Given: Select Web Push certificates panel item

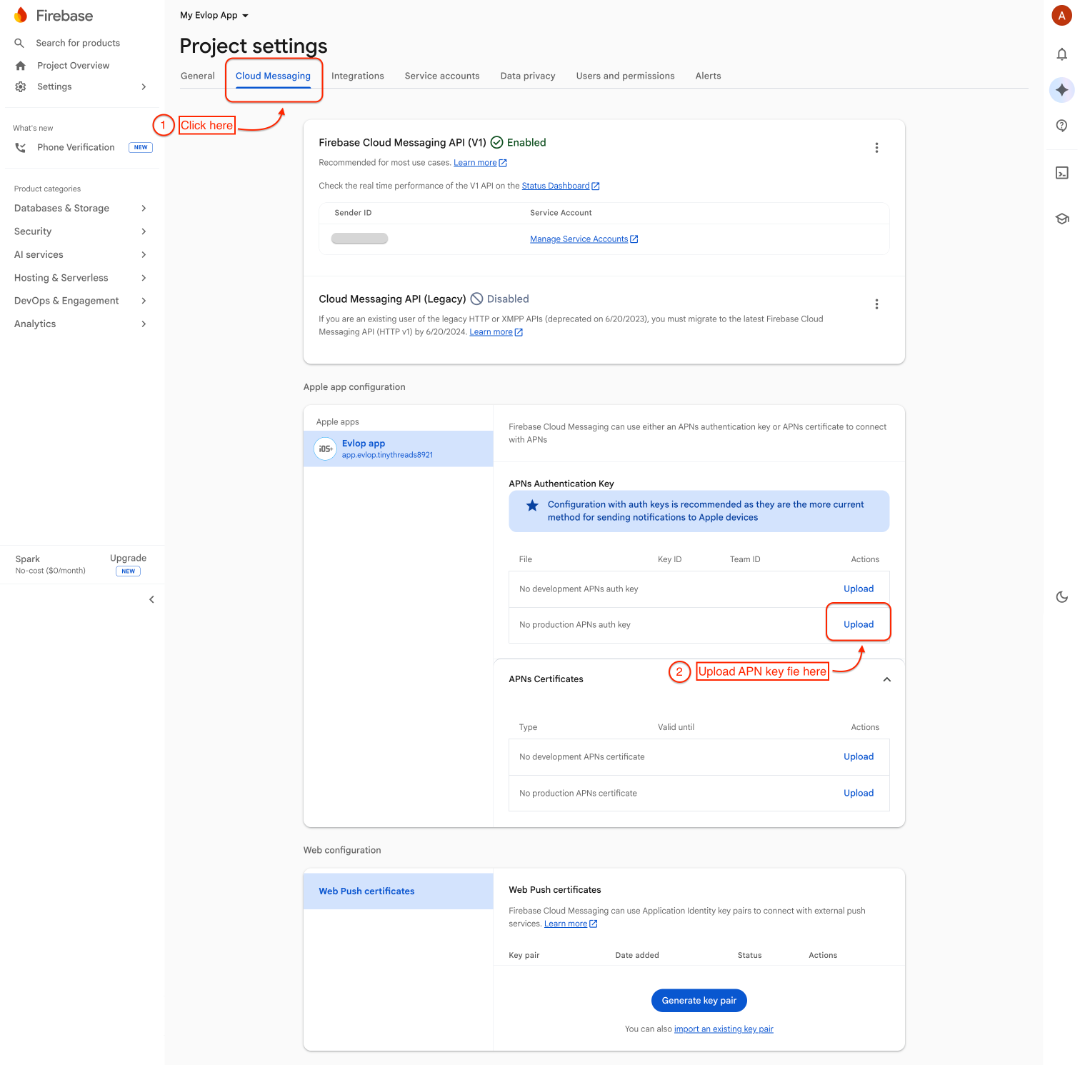Looking at the screenshot, I should (x=398, y=891).
